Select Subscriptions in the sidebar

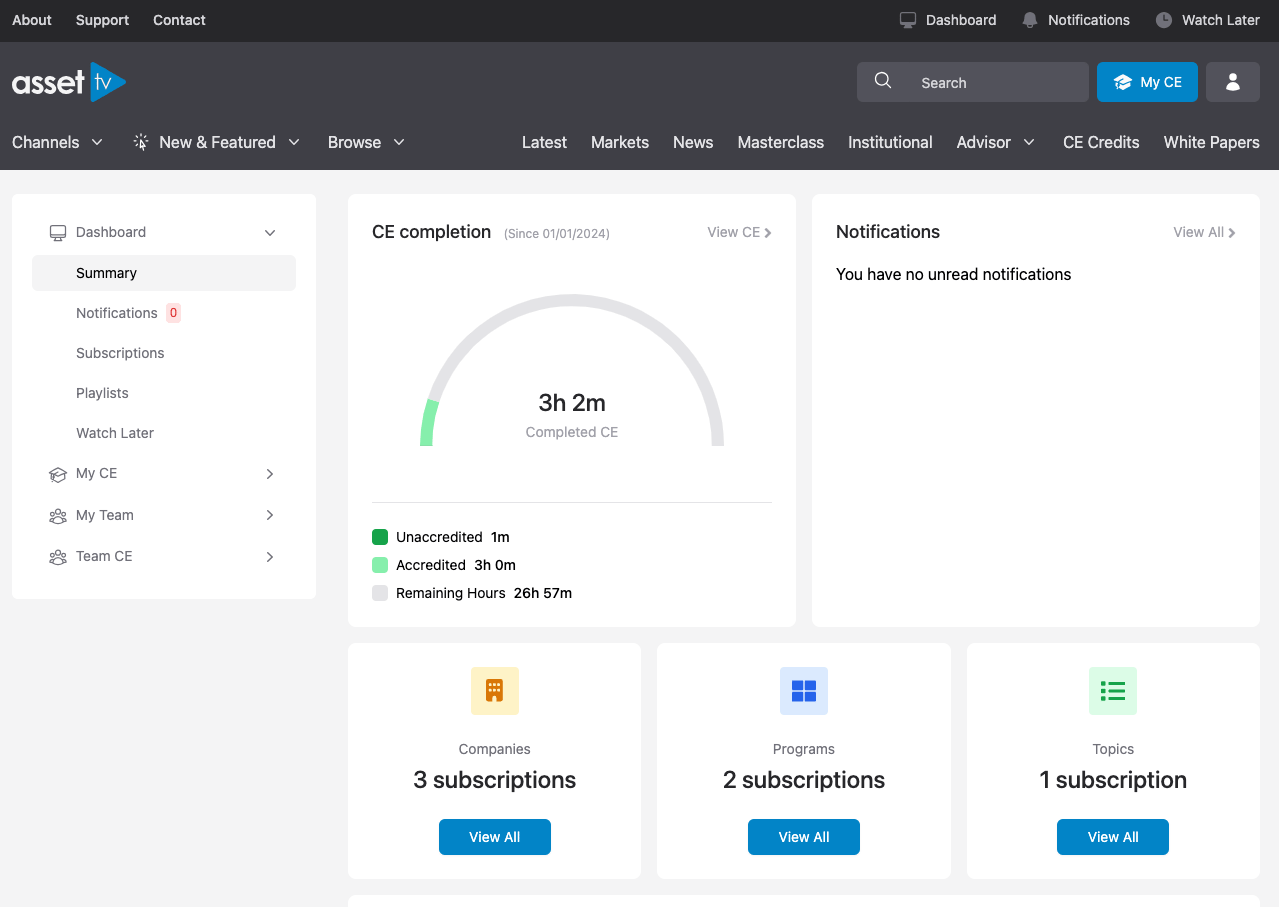pyautogui.click(x=120, y=353)
